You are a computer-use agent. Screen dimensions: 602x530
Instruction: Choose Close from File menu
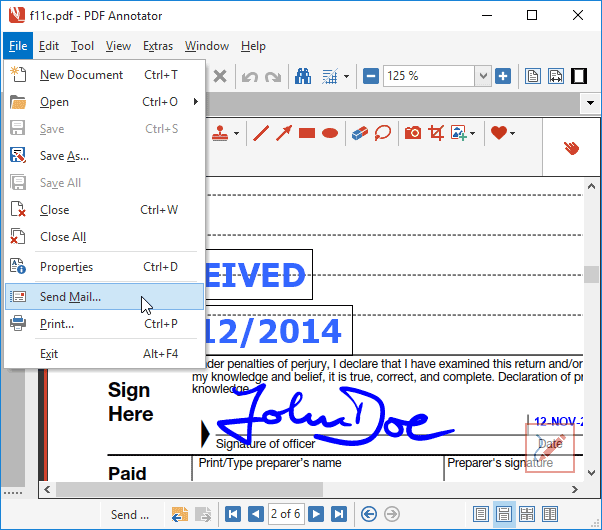tap(104, 210)
